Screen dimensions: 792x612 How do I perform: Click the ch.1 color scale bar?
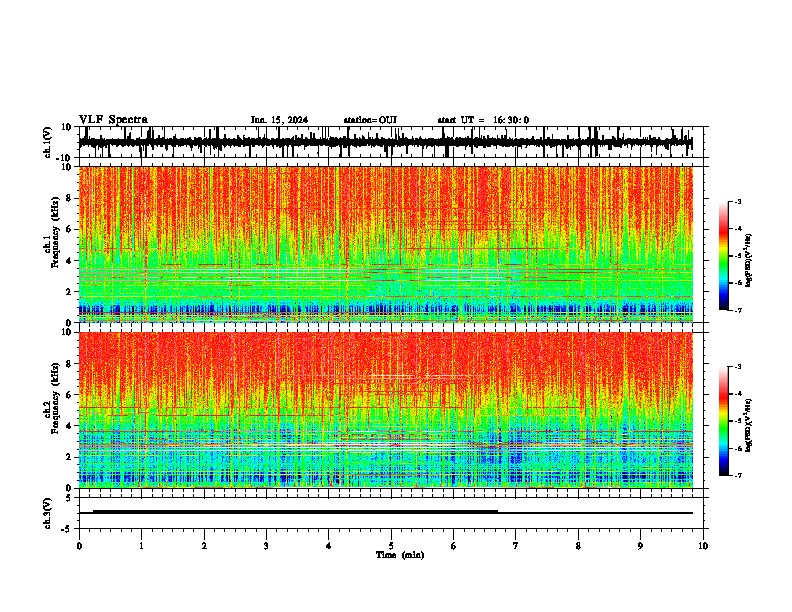tap(723, 256)
